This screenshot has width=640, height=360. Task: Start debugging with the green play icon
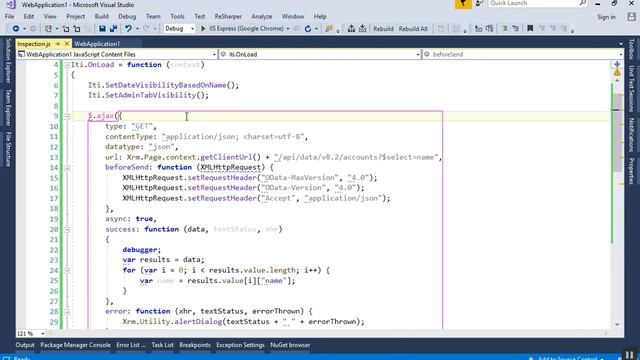coord(203,29)
